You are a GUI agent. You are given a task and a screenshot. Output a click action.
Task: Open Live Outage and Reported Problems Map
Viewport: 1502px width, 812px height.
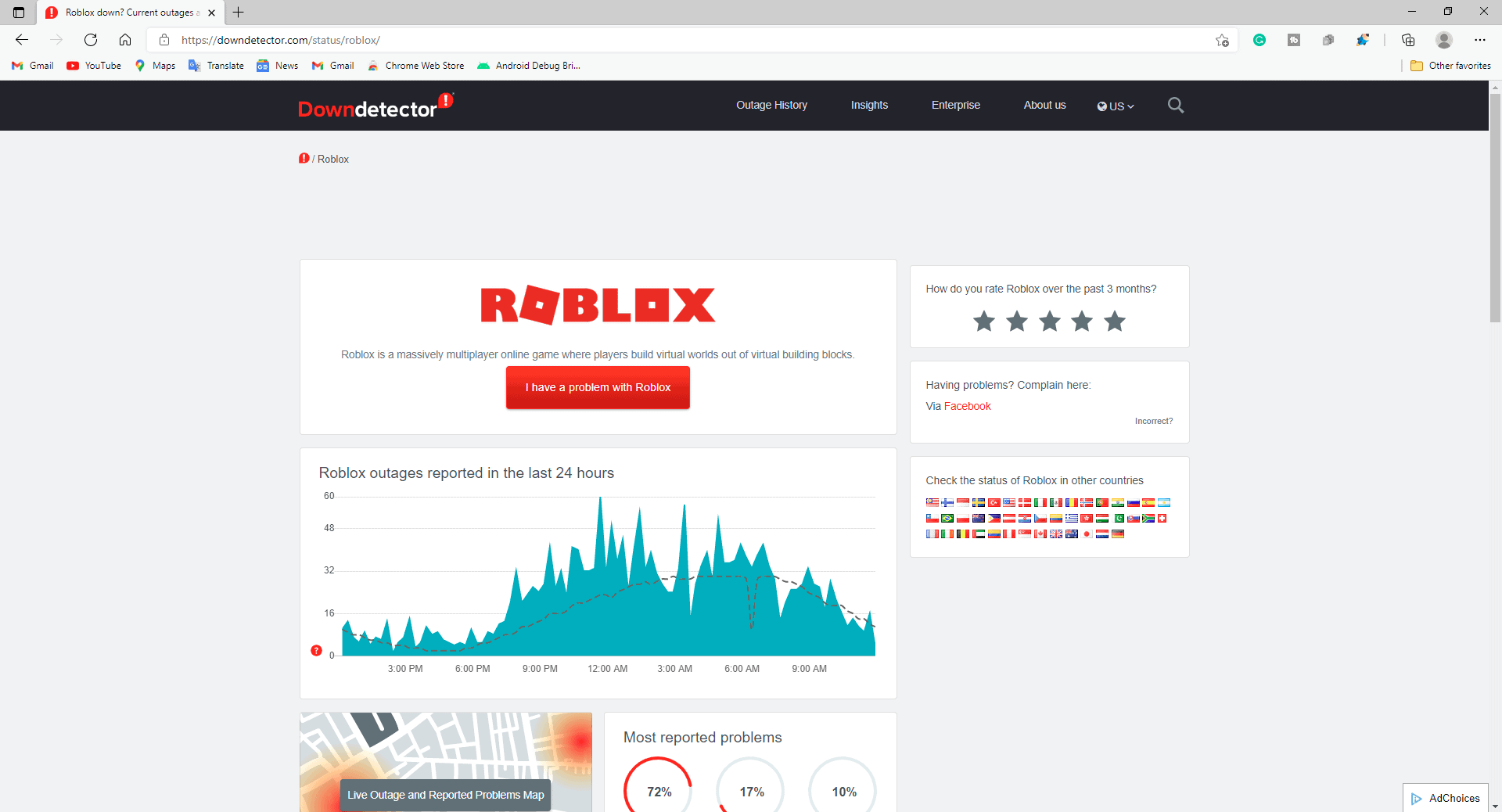[x=446, y=795]
